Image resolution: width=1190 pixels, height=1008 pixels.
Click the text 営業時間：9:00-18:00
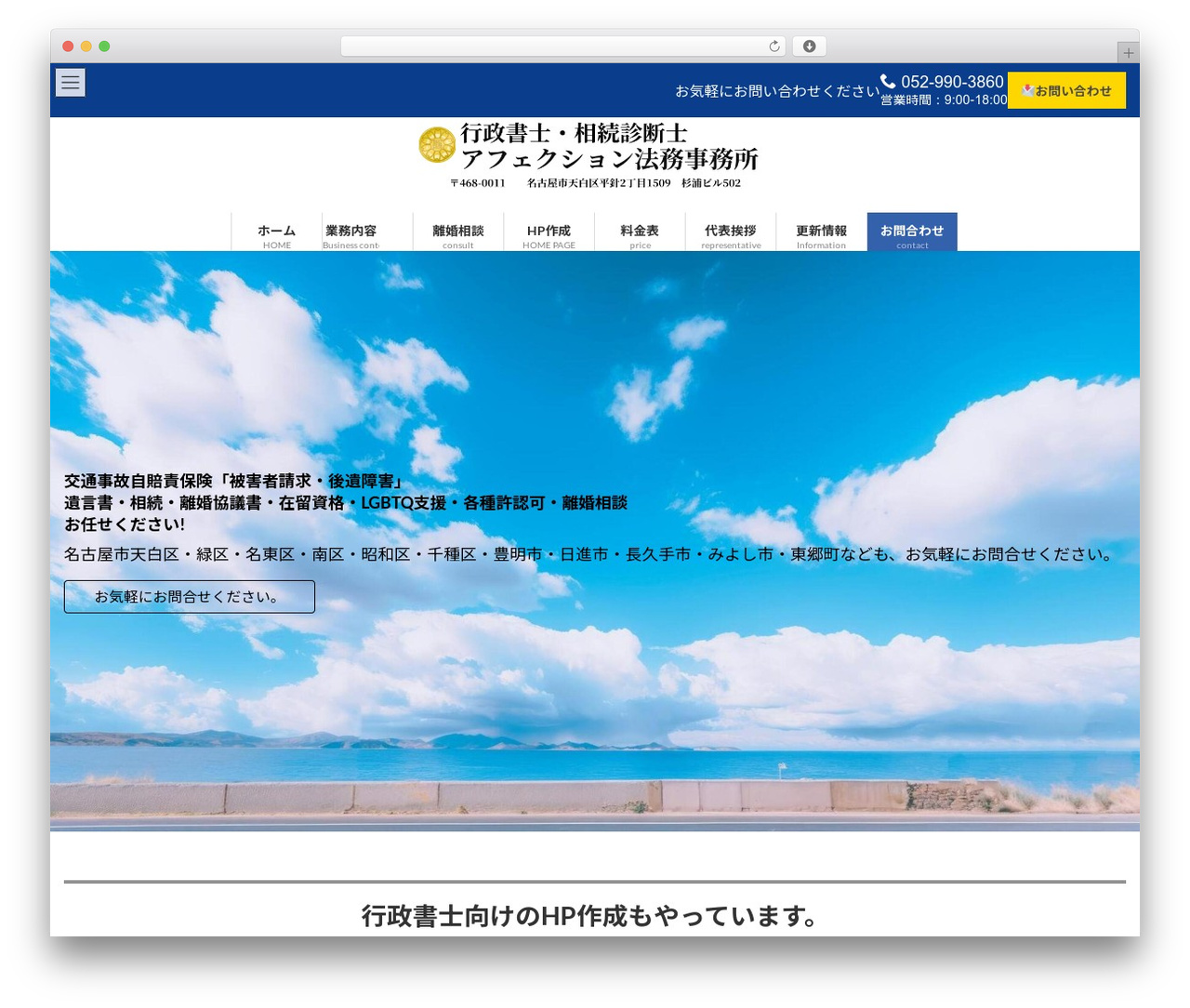(944, 99)
